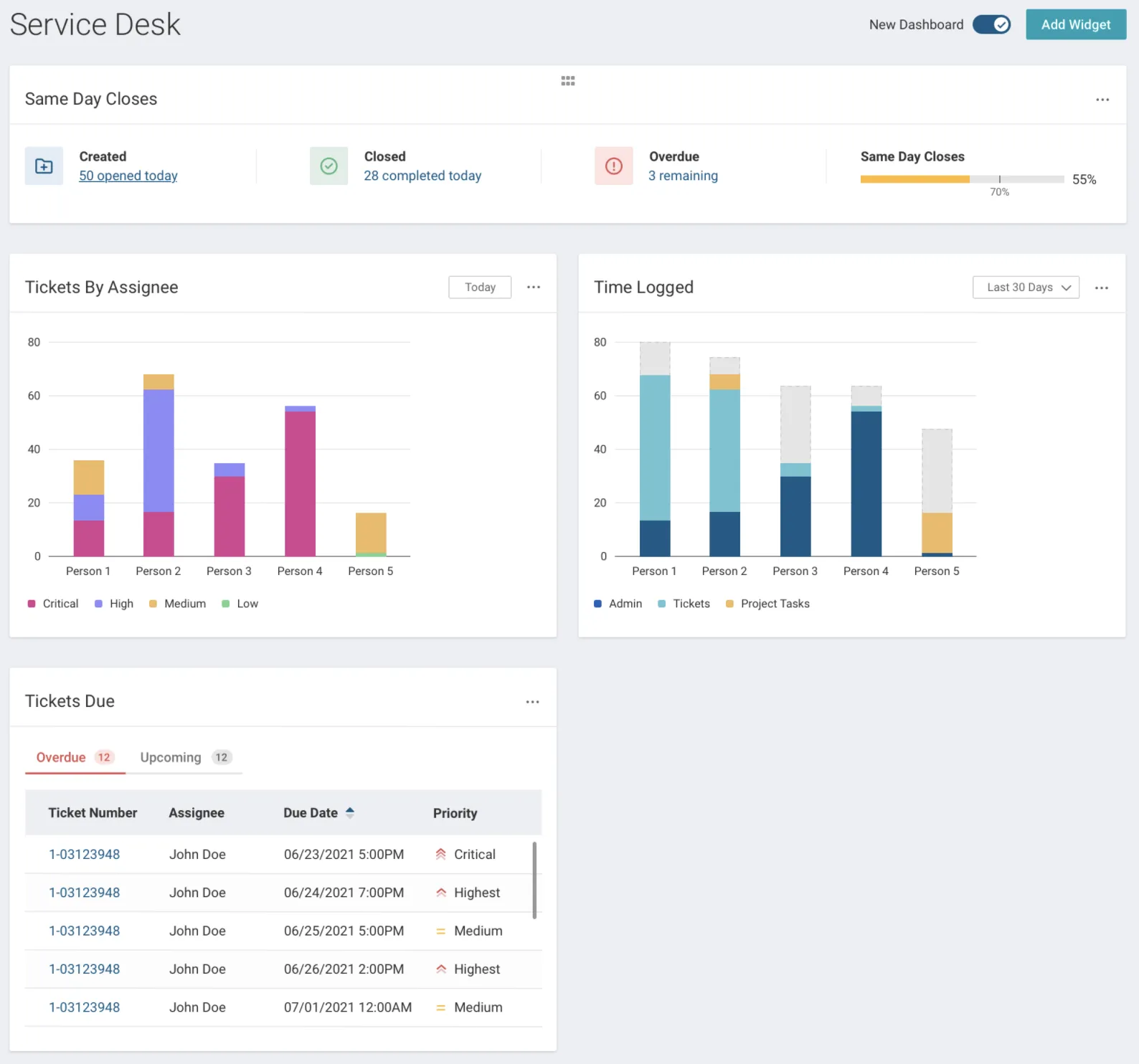Click the Closed green checkmark icon
Image resolution: width=1139 pixels, height=1064 pixels.
point(329,166)
